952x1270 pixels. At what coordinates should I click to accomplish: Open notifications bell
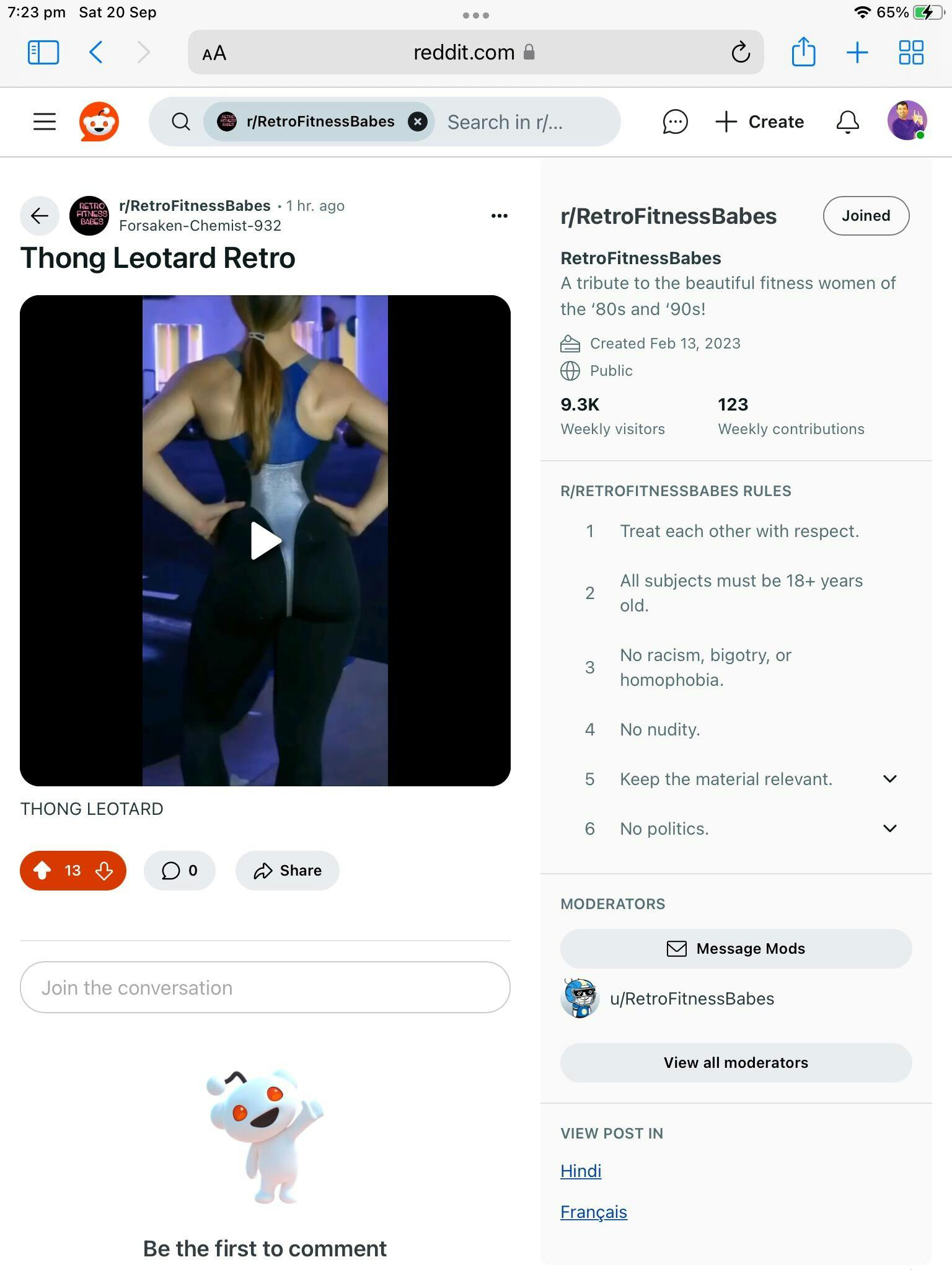pos(847,122)
